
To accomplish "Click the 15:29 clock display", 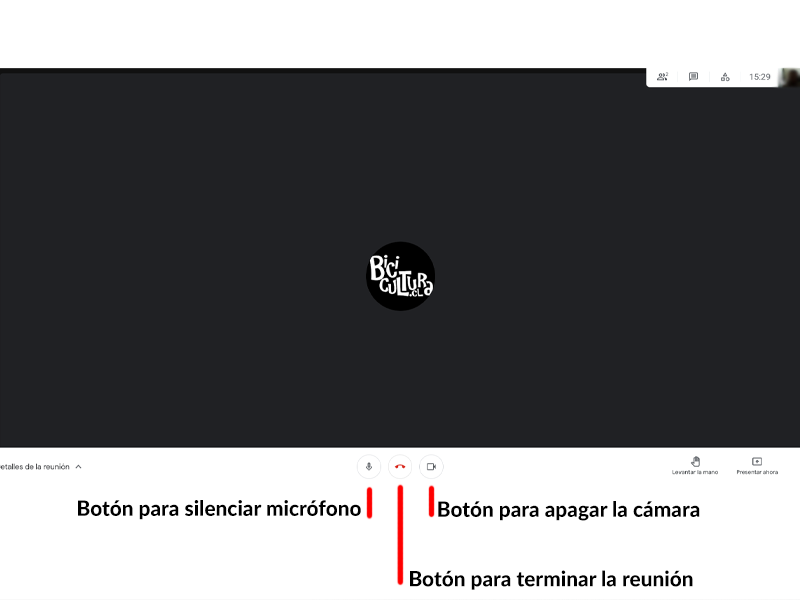I will point(760,77).
